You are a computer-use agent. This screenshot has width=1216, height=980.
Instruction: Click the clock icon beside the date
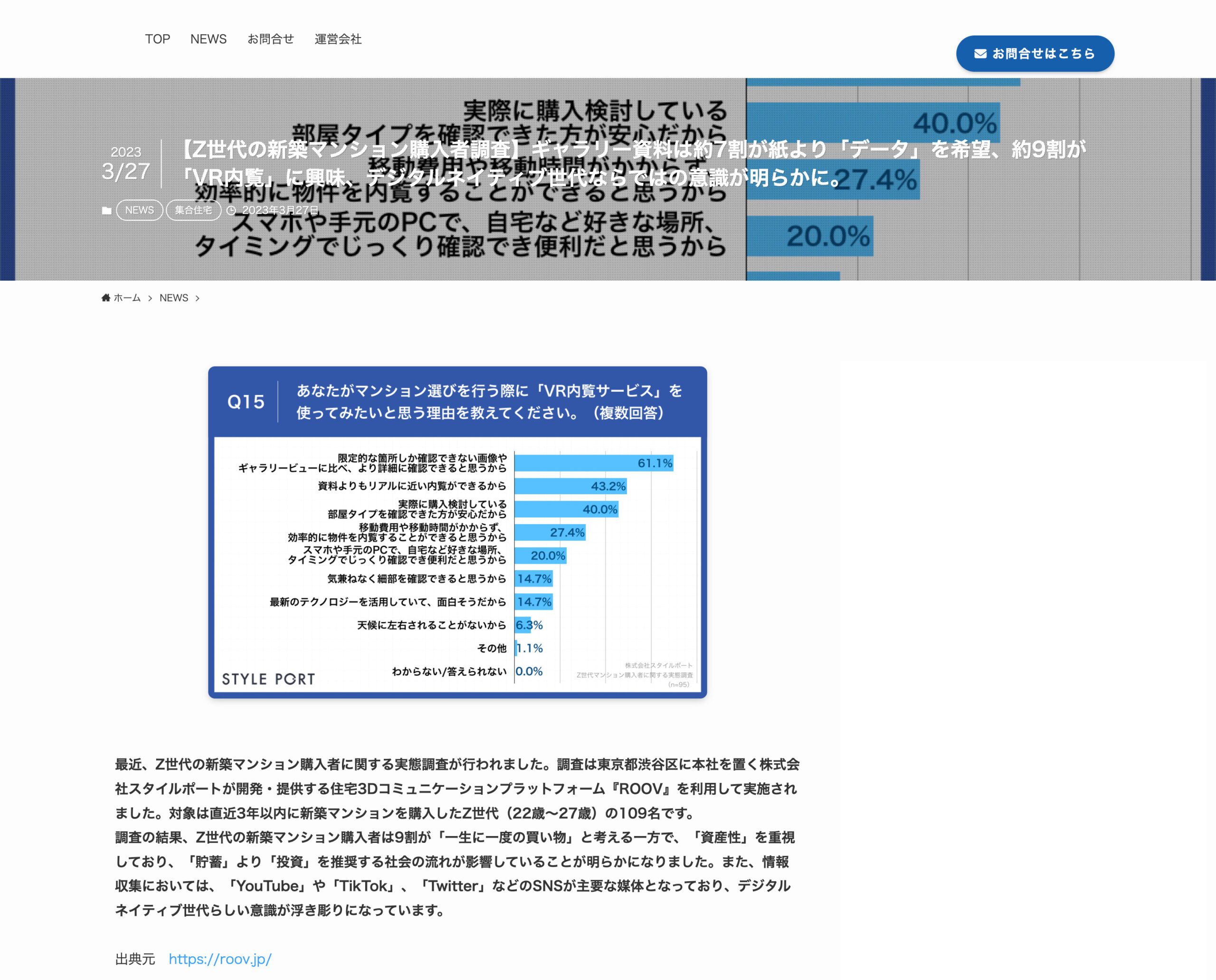tap(231, 210)
